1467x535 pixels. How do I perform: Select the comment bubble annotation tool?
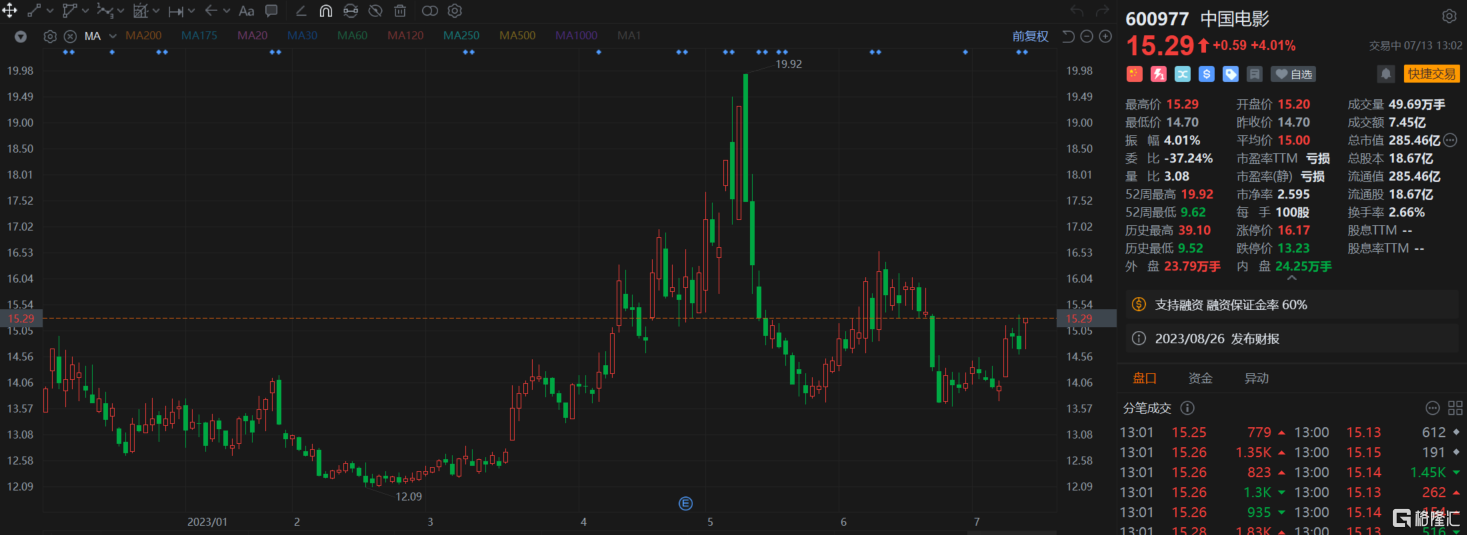tap(272, 11)
